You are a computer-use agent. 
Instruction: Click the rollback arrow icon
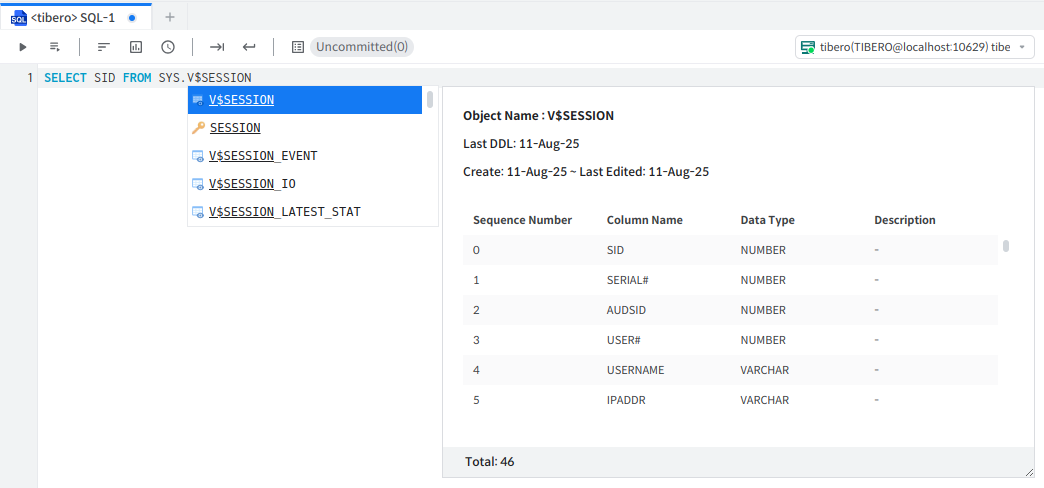click(x=249, y=47)
